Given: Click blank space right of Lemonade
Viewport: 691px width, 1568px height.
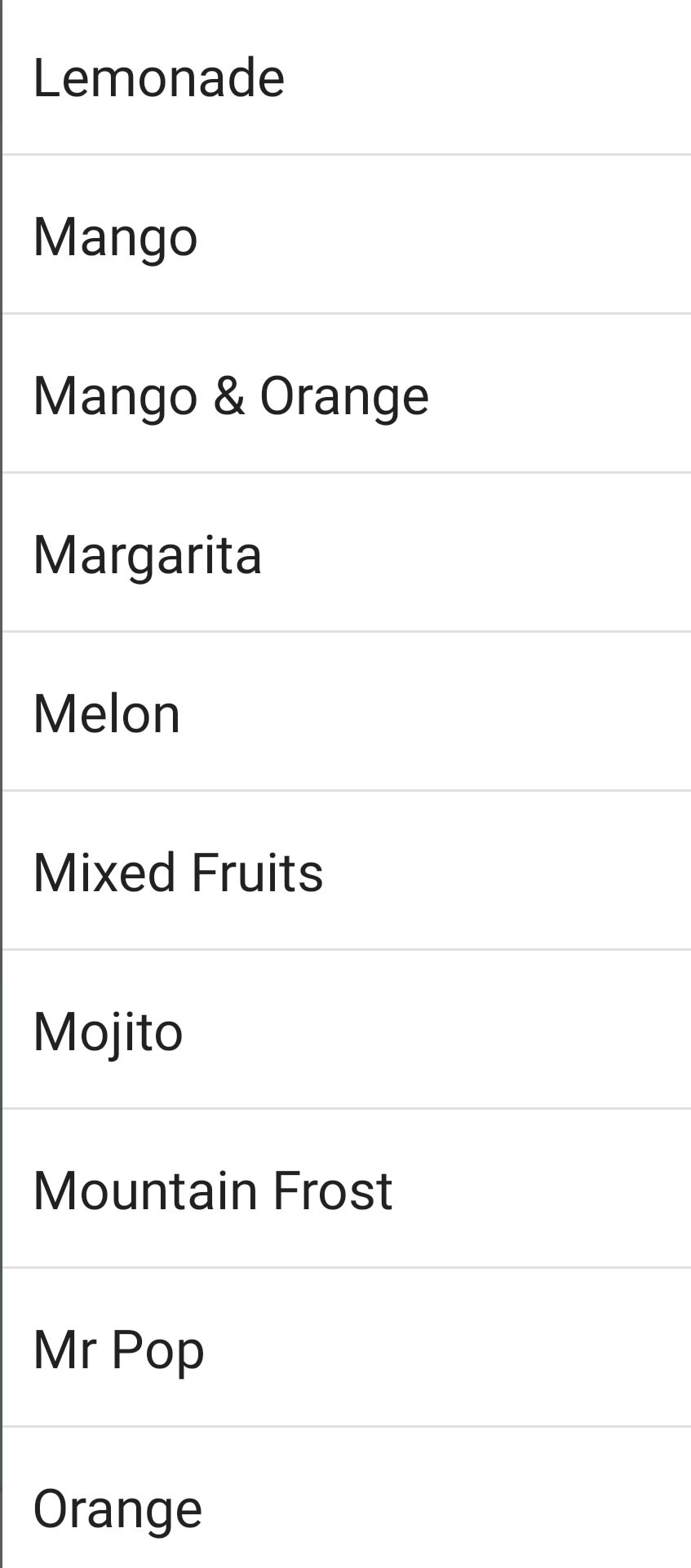Looking at the screenshot, I should (506, 78).
